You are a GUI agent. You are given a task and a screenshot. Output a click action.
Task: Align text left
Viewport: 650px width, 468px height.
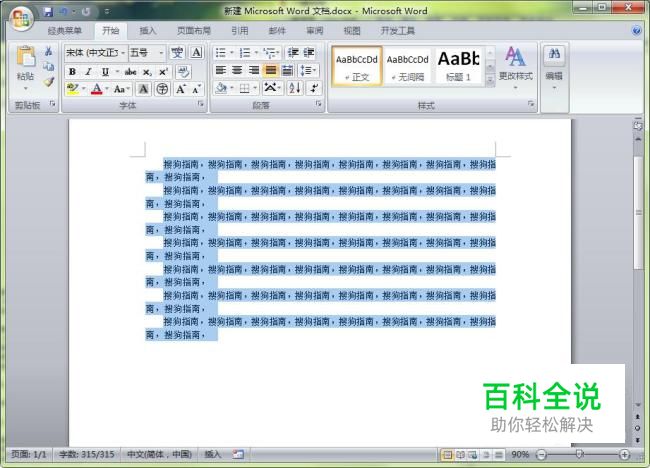click(221, 70)
